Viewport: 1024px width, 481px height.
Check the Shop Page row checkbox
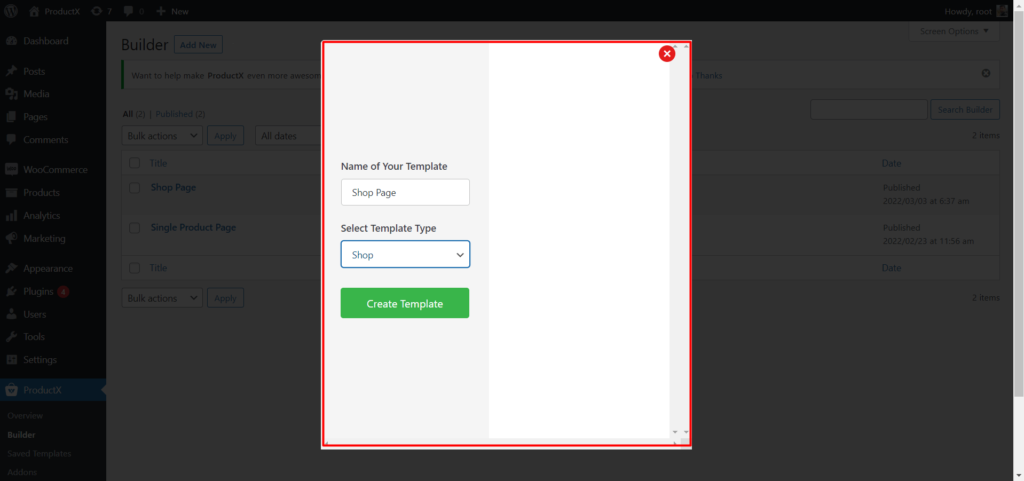click(135, 188)
